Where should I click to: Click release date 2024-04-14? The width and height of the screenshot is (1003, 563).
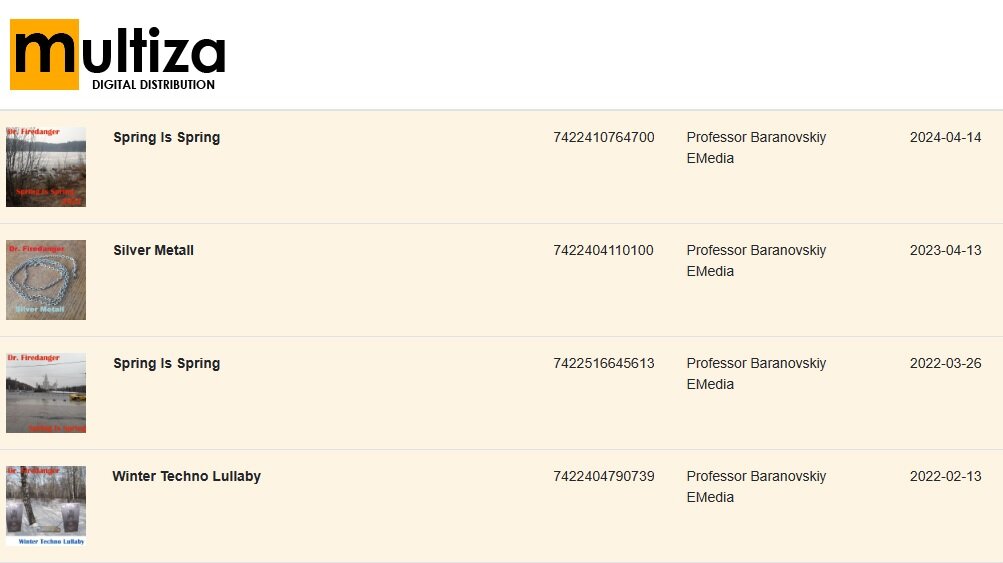[x=945, y=138]
